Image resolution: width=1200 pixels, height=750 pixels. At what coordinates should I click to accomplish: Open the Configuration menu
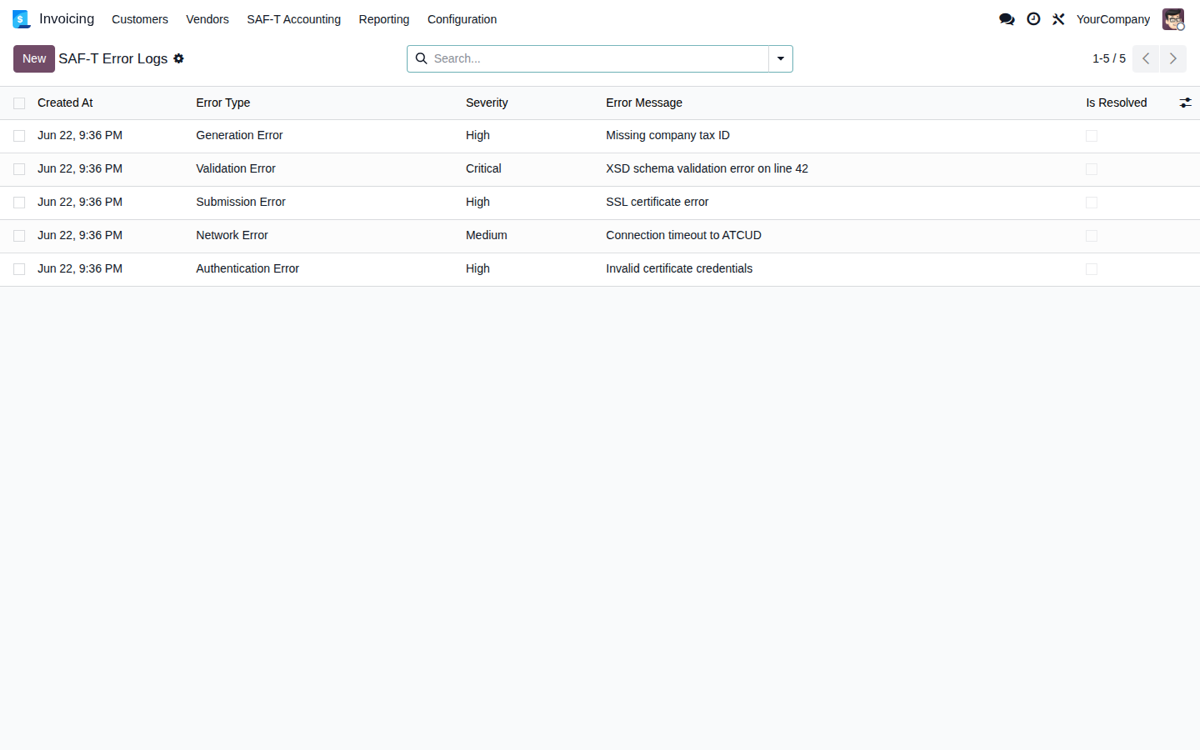(462, 19)
